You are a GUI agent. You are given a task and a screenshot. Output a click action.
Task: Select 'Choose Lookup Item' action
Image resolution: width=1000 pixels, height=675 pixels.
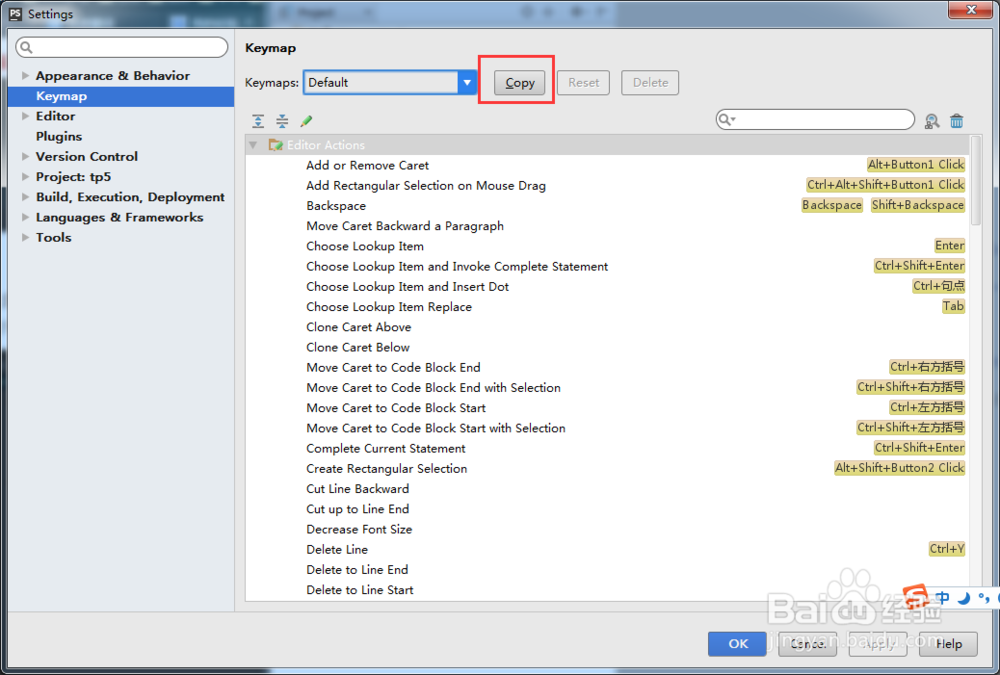point(365,246)
